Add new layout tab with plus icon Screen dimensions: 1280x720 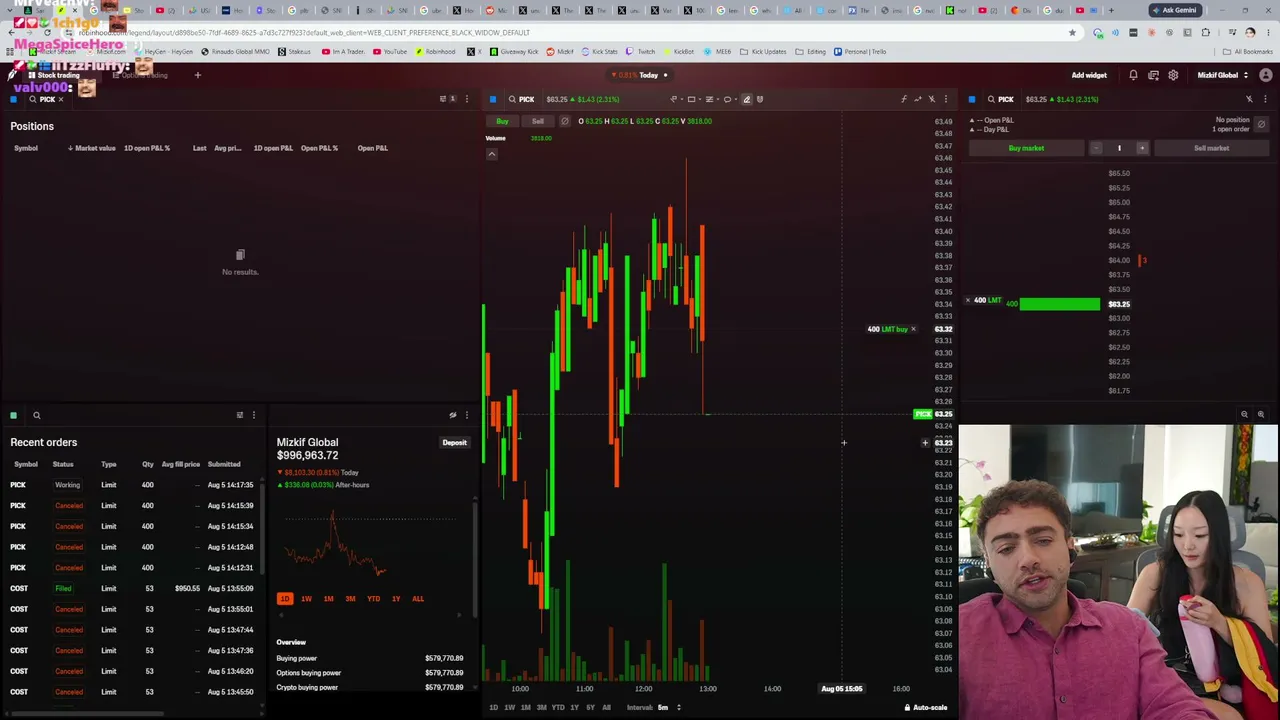(x=197, y=75)
